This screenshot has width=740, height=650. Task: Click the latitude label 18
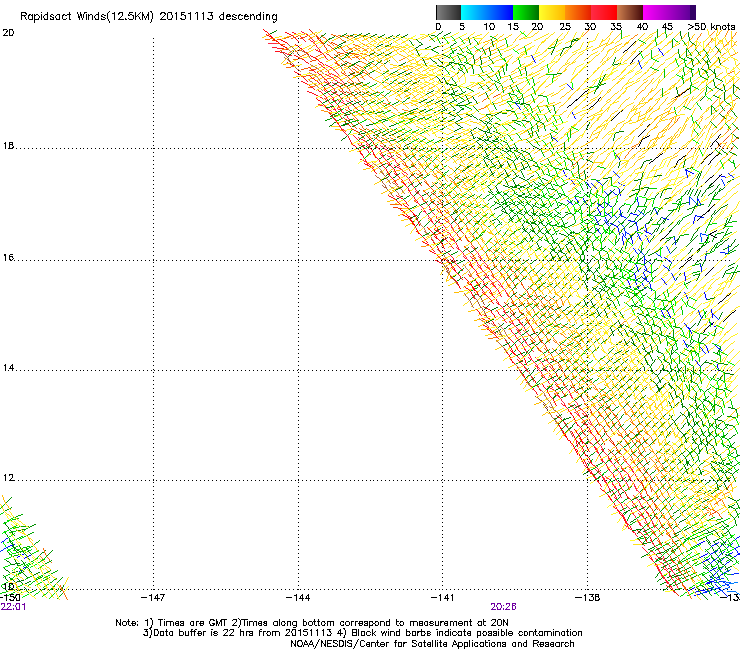(8, 146)
